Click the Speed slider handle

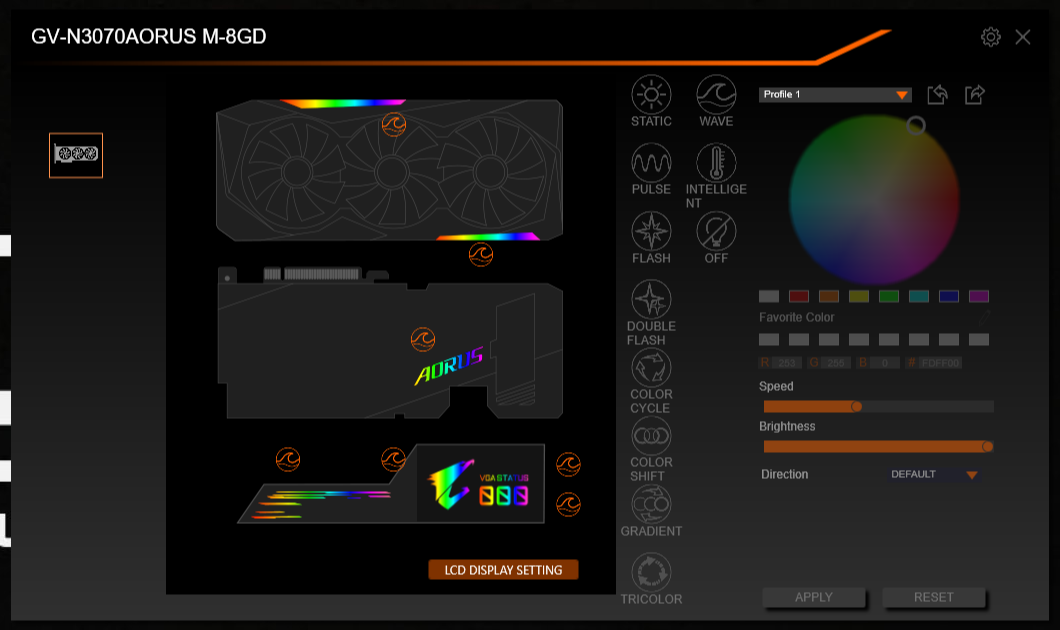(857, 406)
